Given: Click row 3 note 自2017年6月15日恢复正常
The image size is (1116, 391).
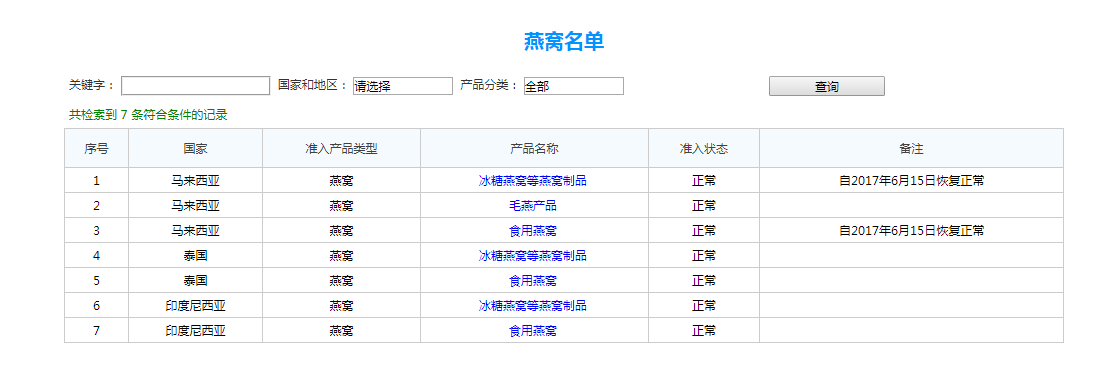Looking at the screenshot, I should point(911,231).
